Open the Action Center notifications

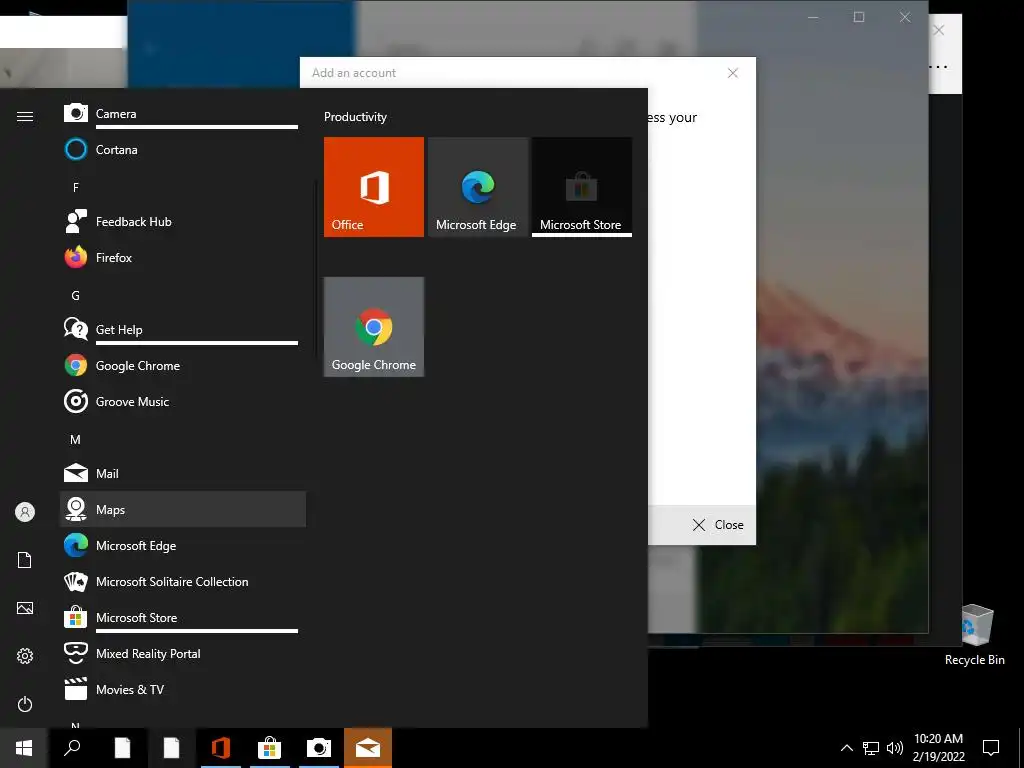tap(991, 748)
